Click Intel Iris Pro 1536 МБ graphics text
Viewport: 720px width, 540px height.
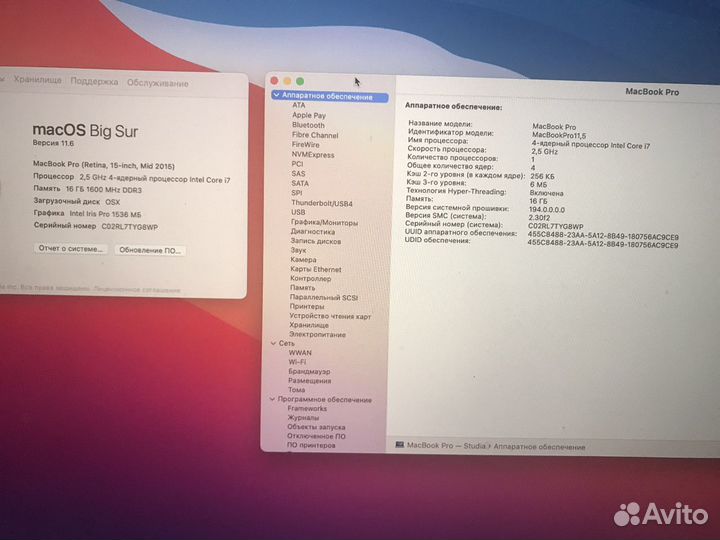click(x=105, y=214)
